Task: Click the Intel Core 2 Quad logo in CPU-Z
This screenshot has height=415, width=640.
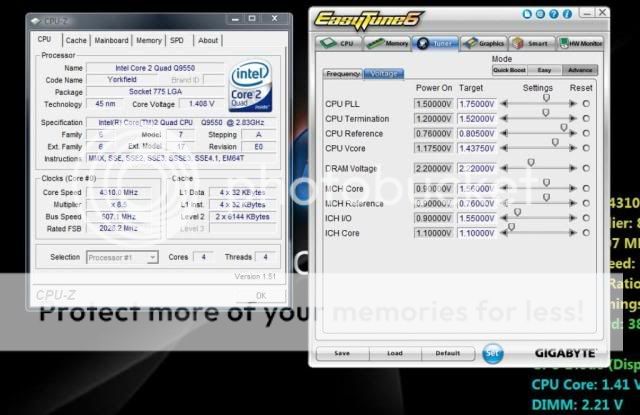Action: 250,86
